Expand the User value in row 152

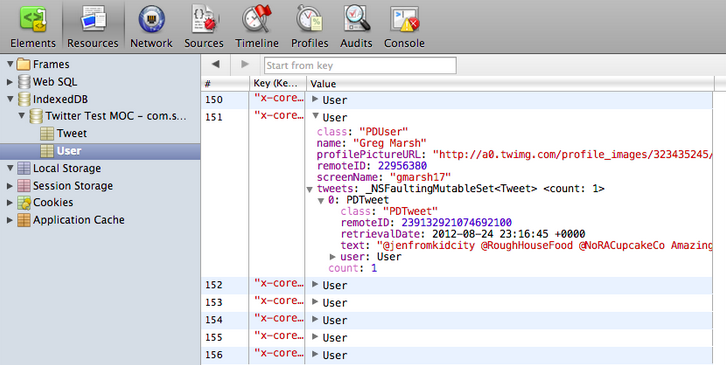[x=315, y=284]
